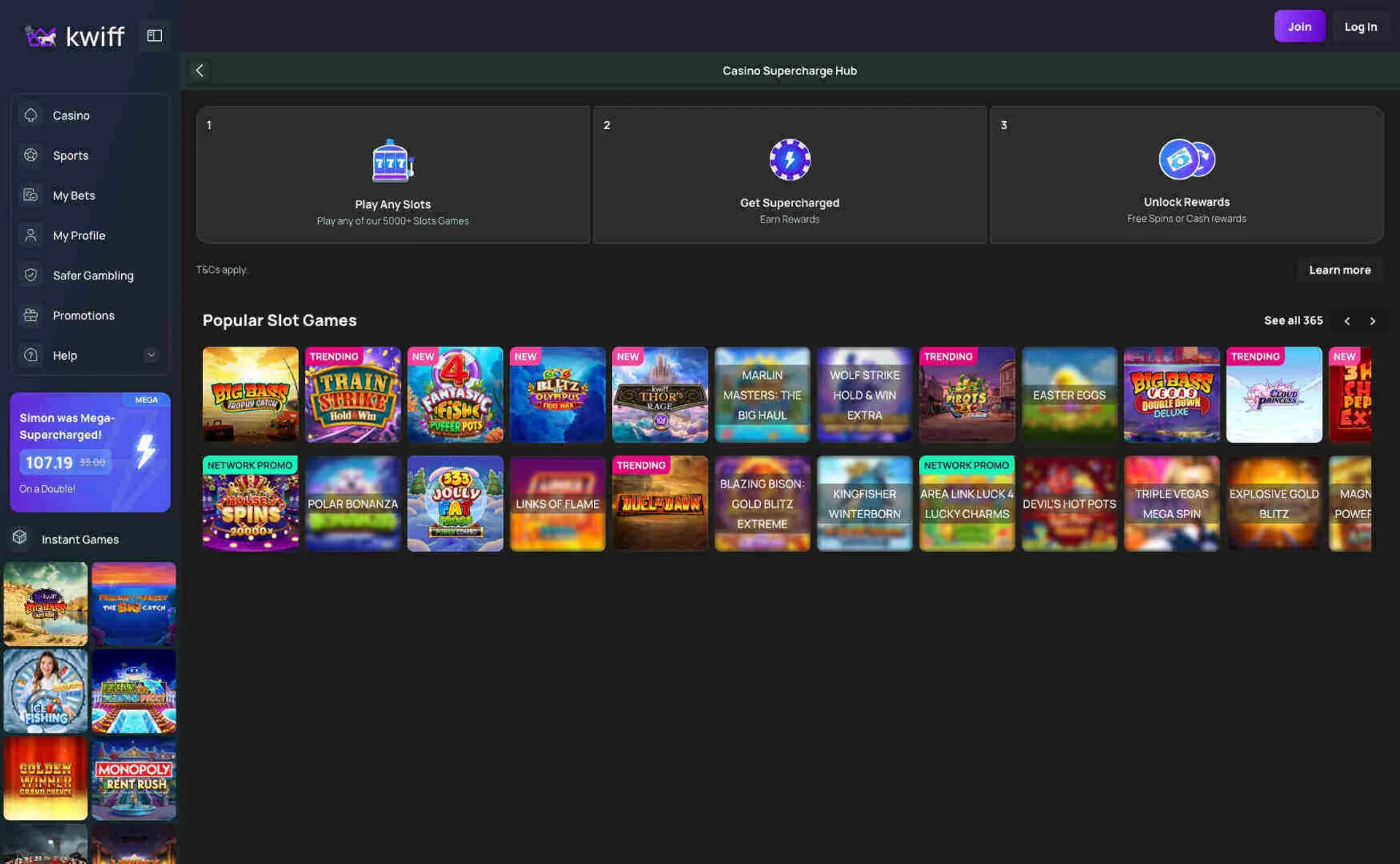Open Kingfisher Winterborn game
The image size is (1400, 864).
865,504
